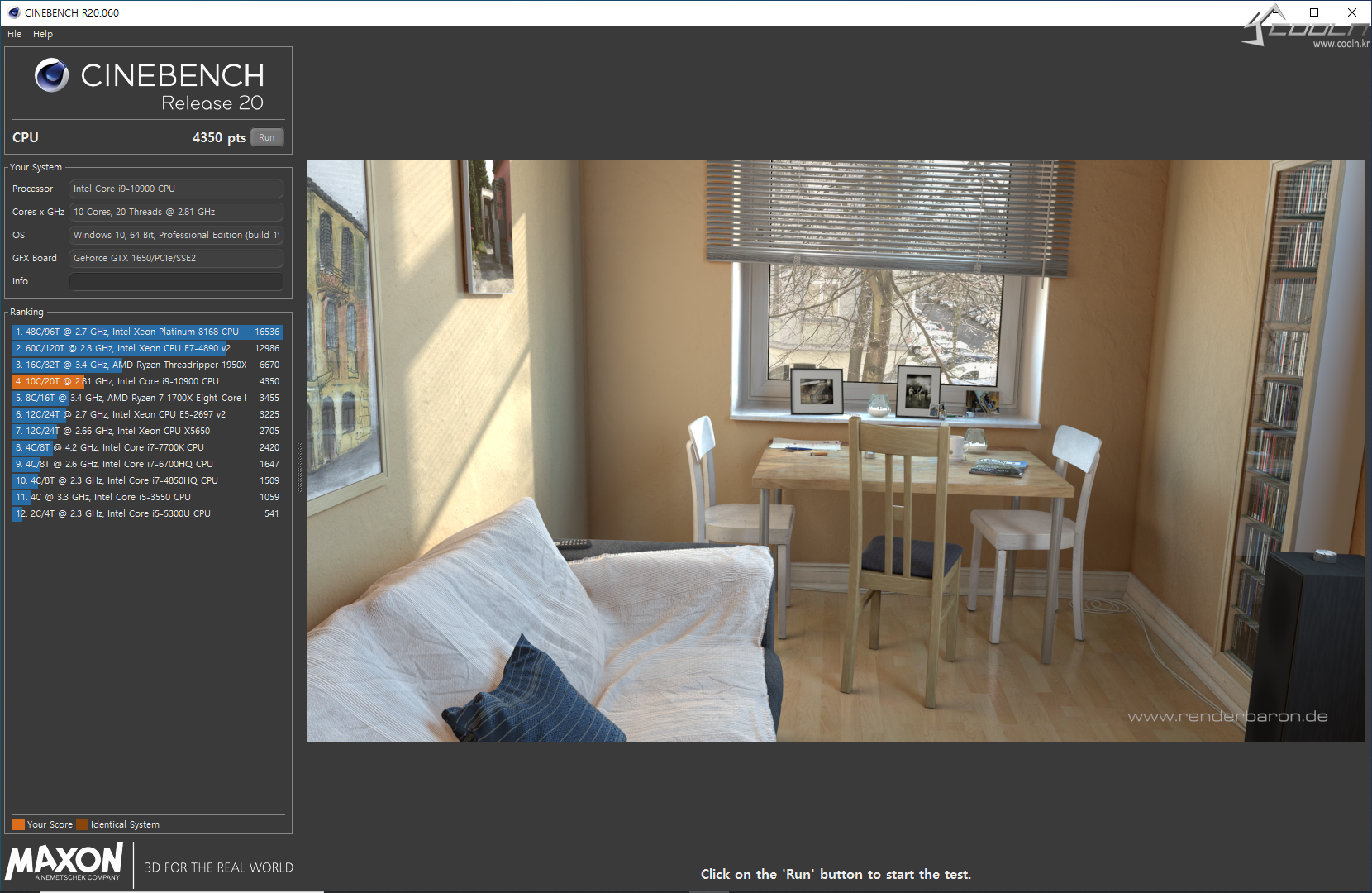The image size is (1372, 893).
Task: Click the Cores x GHz field
Action: 176,212
